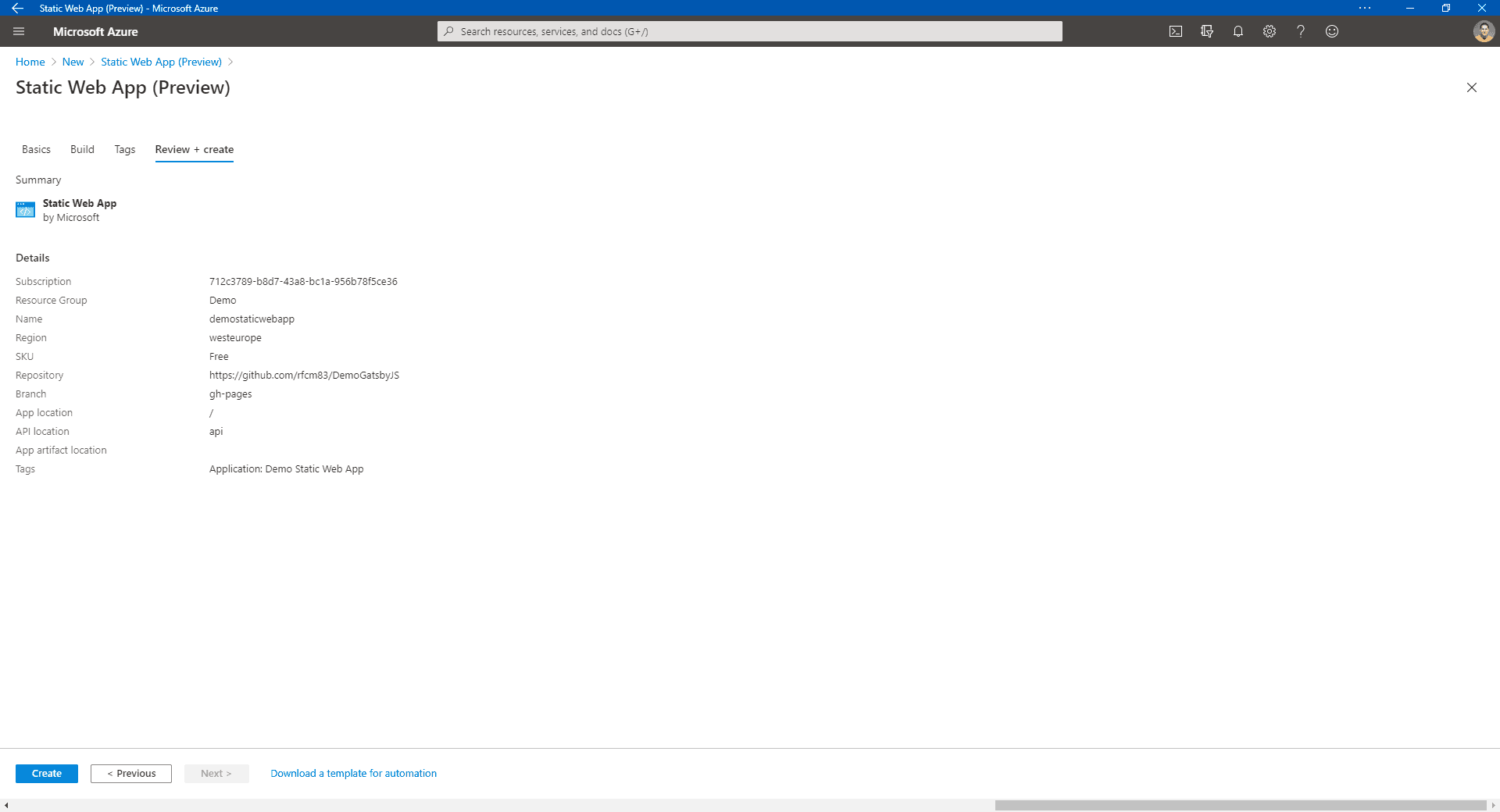Click the 'by Microsoft' publisher text
The width and height of the screenshot is (1500, 812).
point(71,218)
